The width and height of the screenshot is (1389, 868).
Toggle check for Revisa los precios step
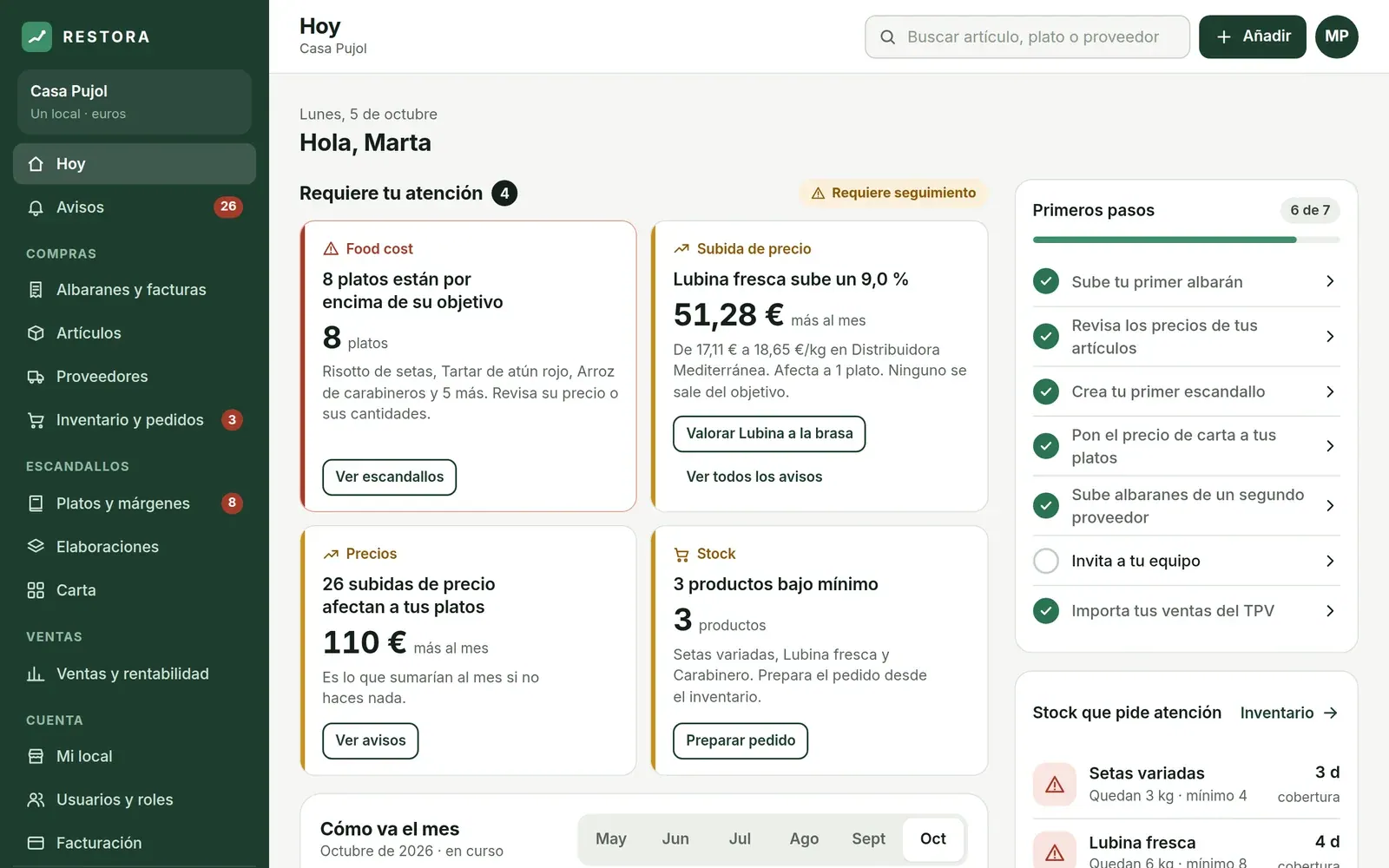coord(1046,336)
